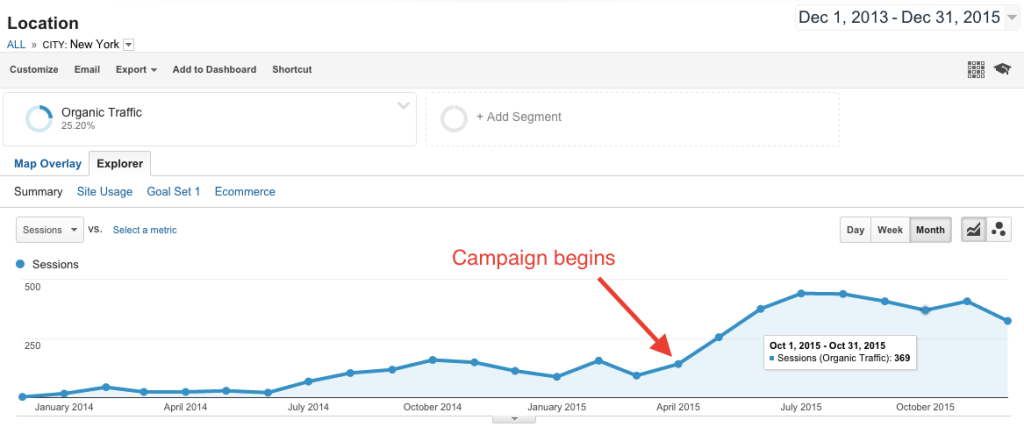Open the Export dropdown menu
This screenshot has width=1024, height=427.
pyautogui.click(x=136, y=70)
